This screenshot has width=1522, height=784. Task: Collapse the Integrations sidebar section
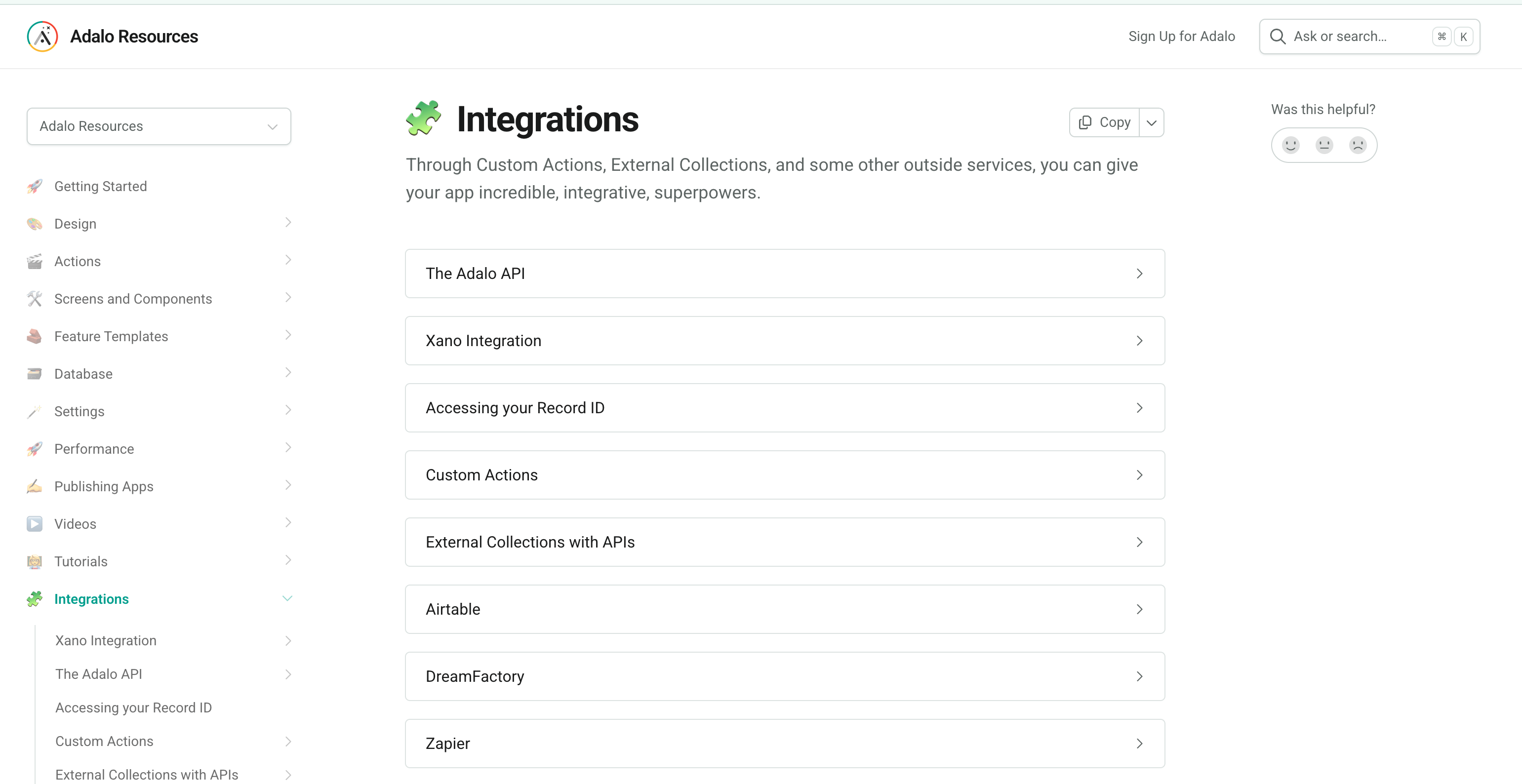coord(288,598)
